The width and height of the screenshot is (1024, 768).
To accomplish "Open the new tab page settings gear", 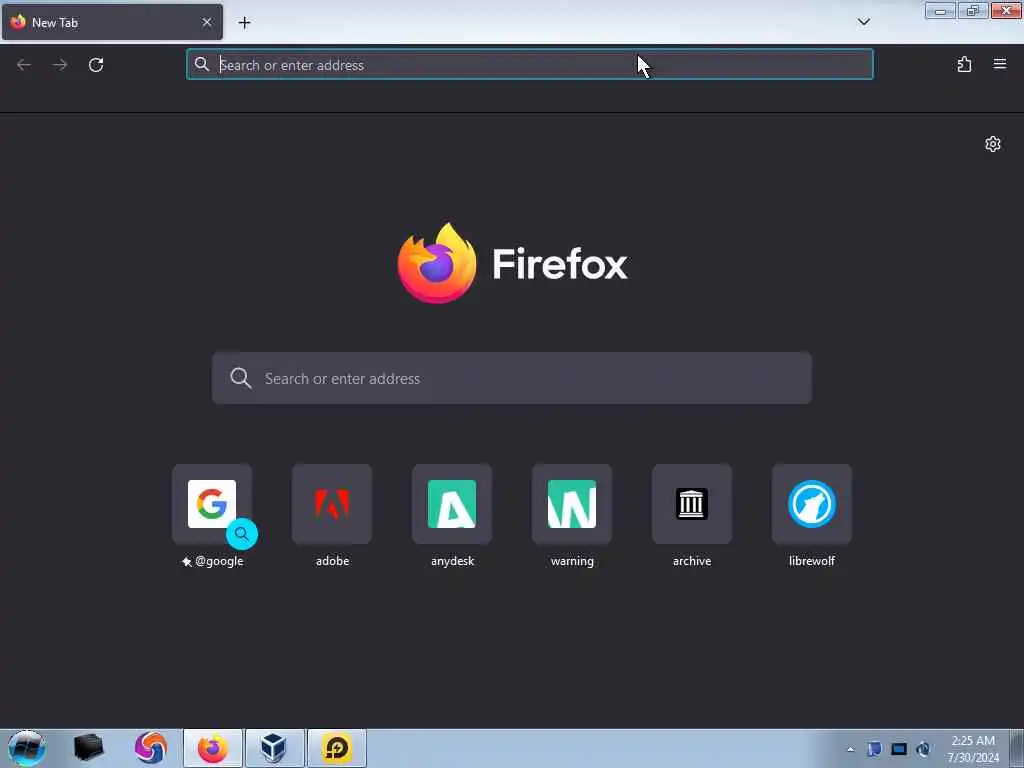I will pyautogui.click(x=993, y=144).
